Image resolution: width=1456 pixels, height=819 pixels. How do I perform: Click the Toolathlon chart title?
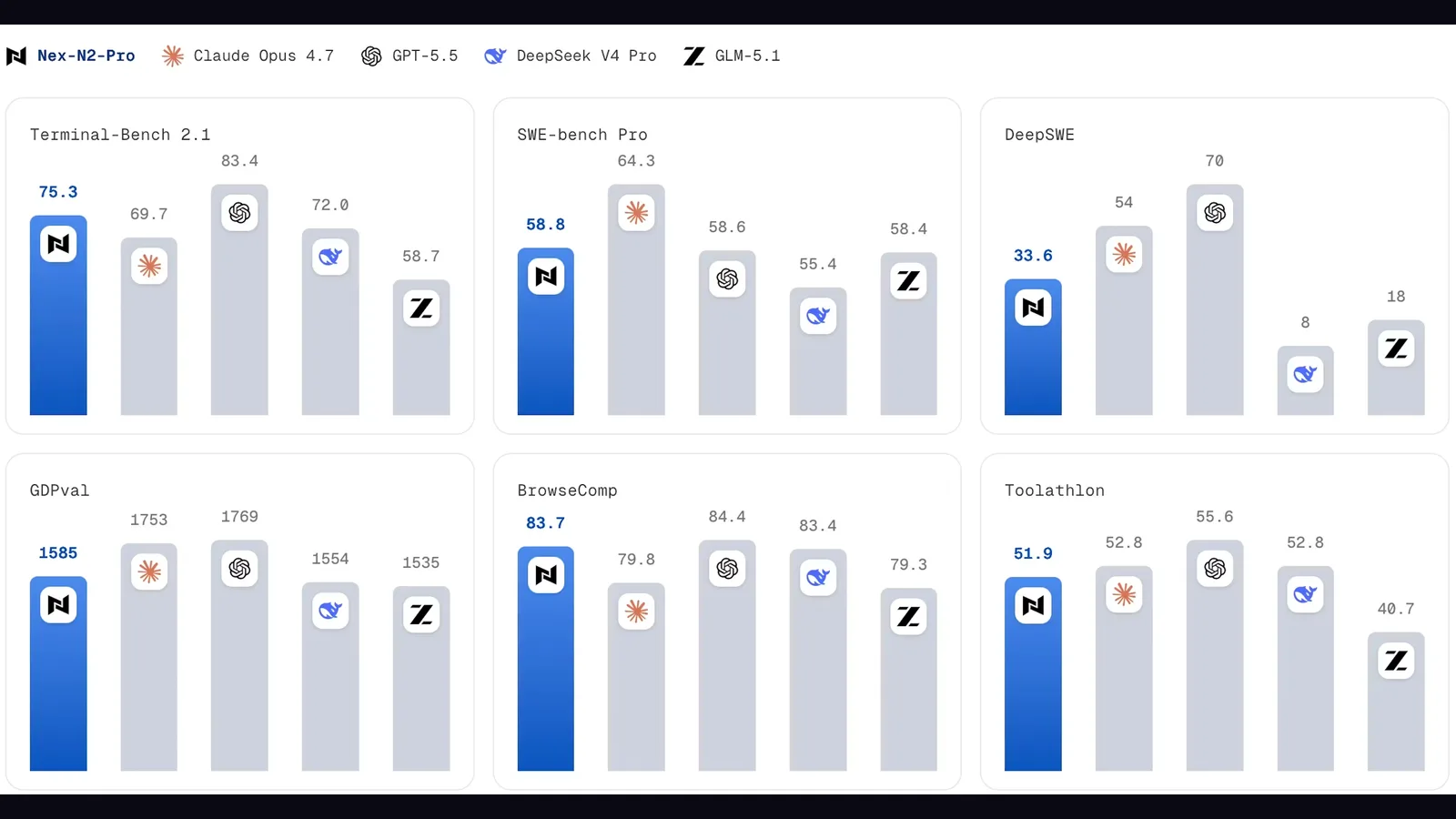[x=1055, y=490]
